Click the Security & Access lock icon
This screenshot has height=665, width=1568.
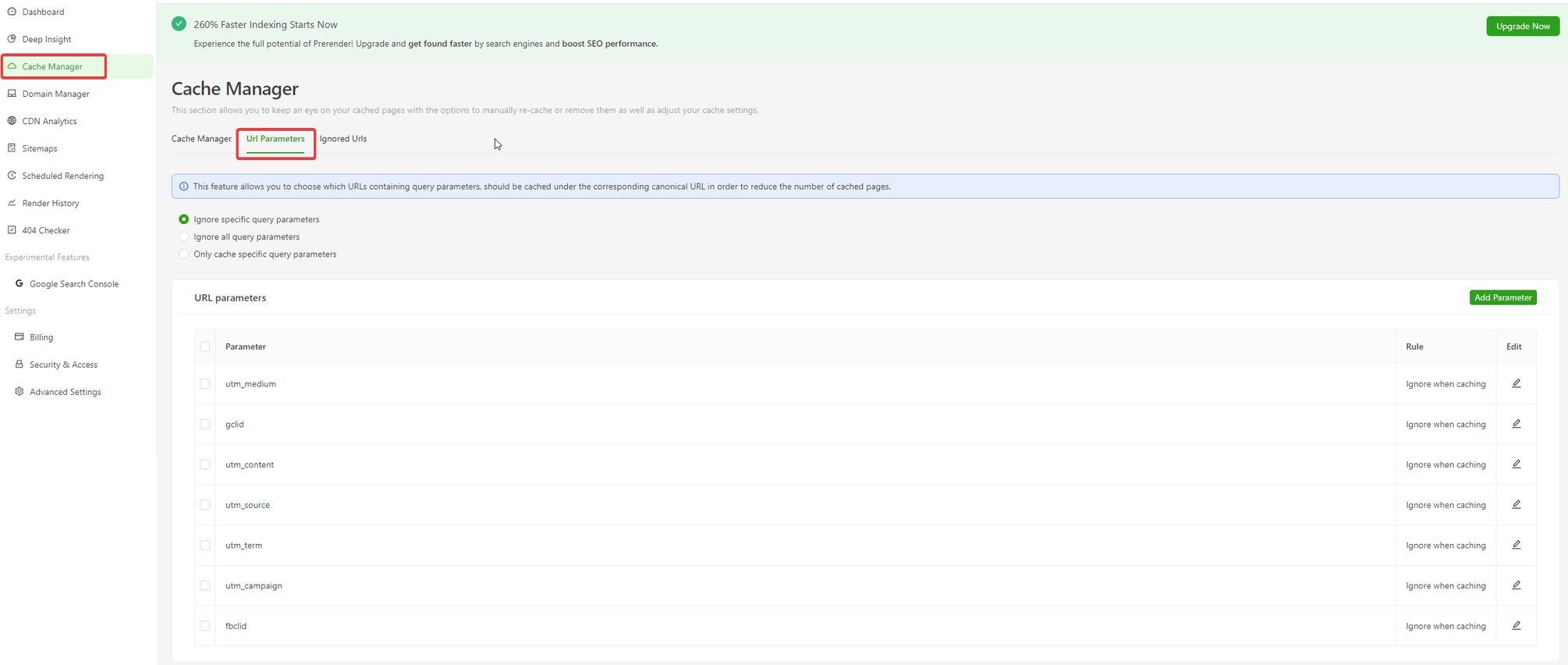(20, 365)
